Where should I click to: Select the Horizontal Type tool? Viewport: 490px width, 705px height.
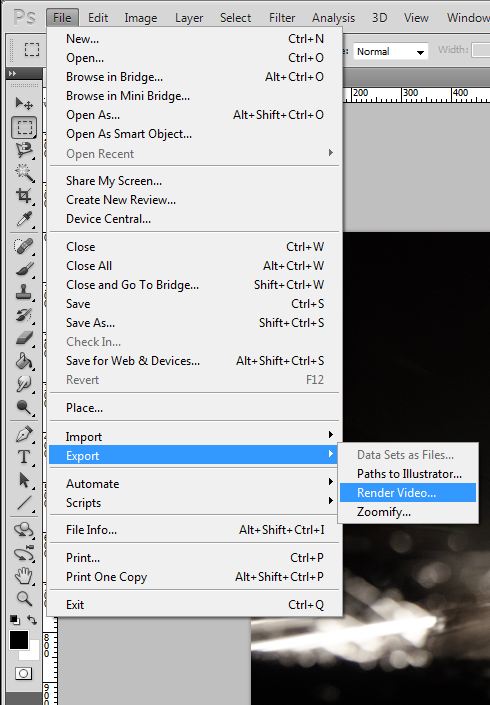(x=24, y=457)
